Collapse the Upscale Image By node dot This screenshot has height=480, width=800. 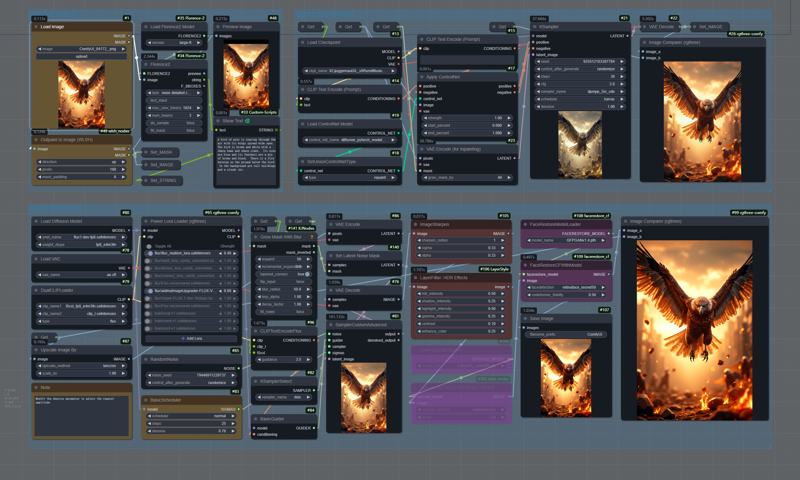coord(36,350)
